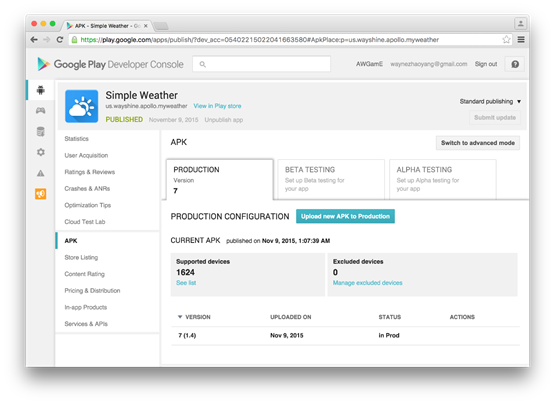This screenshot has height=404, width=555.
Task: Click the Google Play logo
Action: [x=44, y=64]
